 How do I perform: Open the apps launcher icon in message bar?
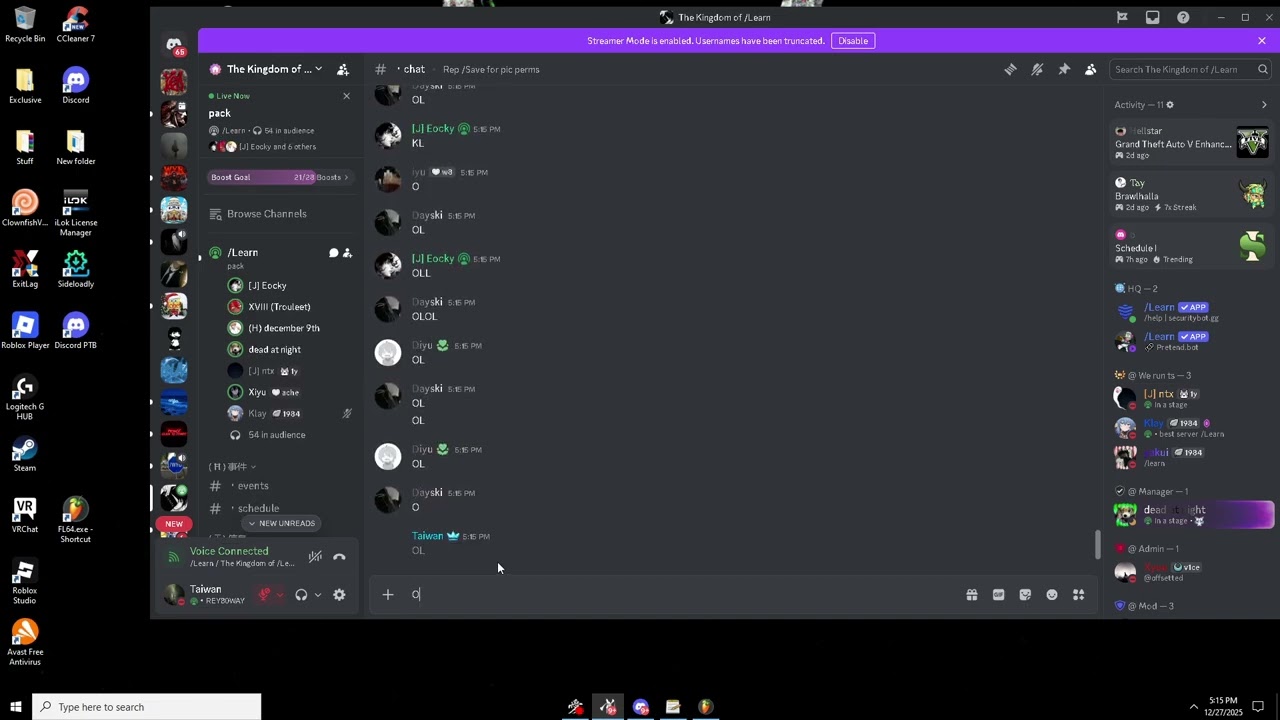point(1079,595)
